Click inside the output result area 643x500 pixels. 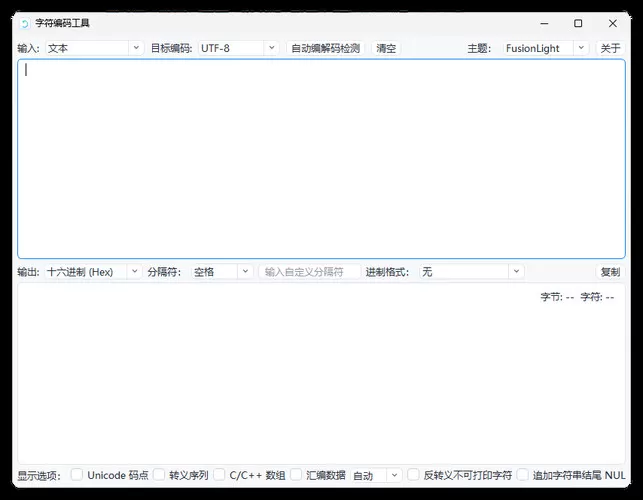click(x=321, y=373)
